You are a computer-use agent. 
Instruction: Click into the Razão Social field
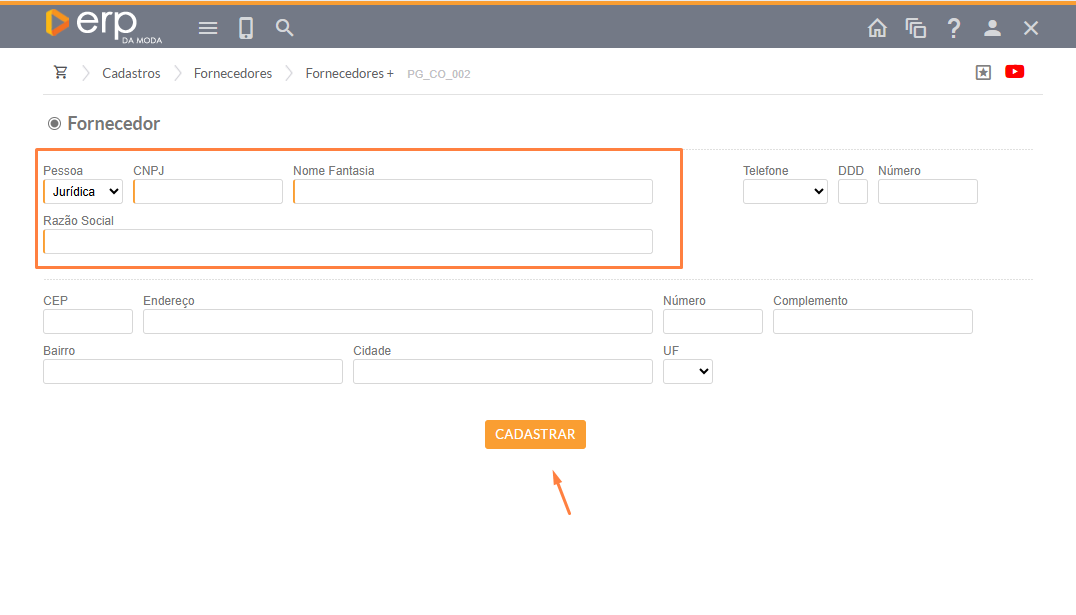tap(348, 241)
